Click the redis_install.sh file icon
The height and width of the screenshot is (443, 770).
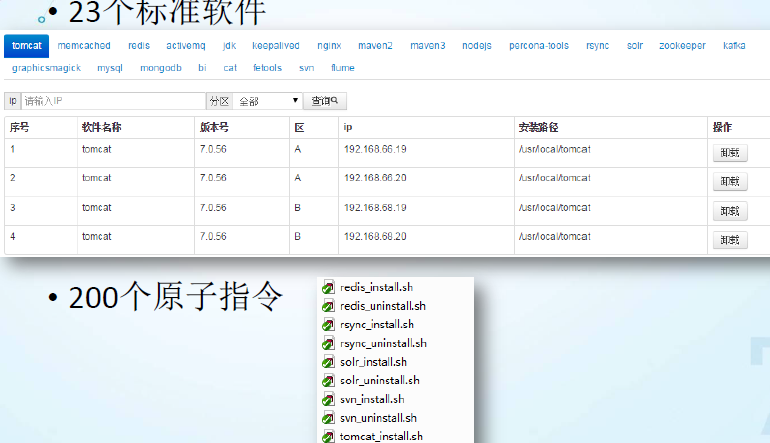coord(328,287)
